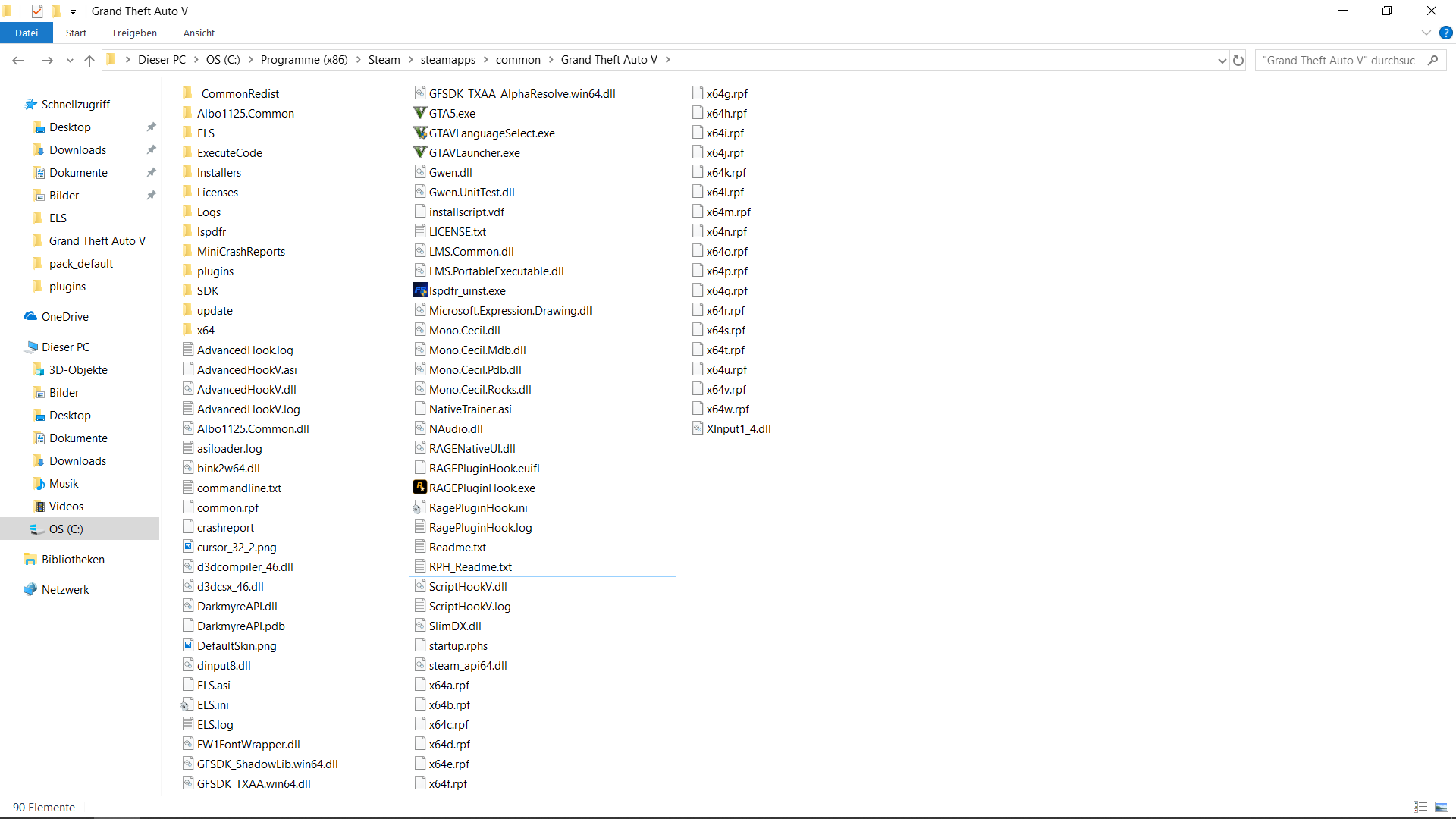1456x819 pixels.
Task: Open recent locations dropdown arrow
Action: [70, 60]
